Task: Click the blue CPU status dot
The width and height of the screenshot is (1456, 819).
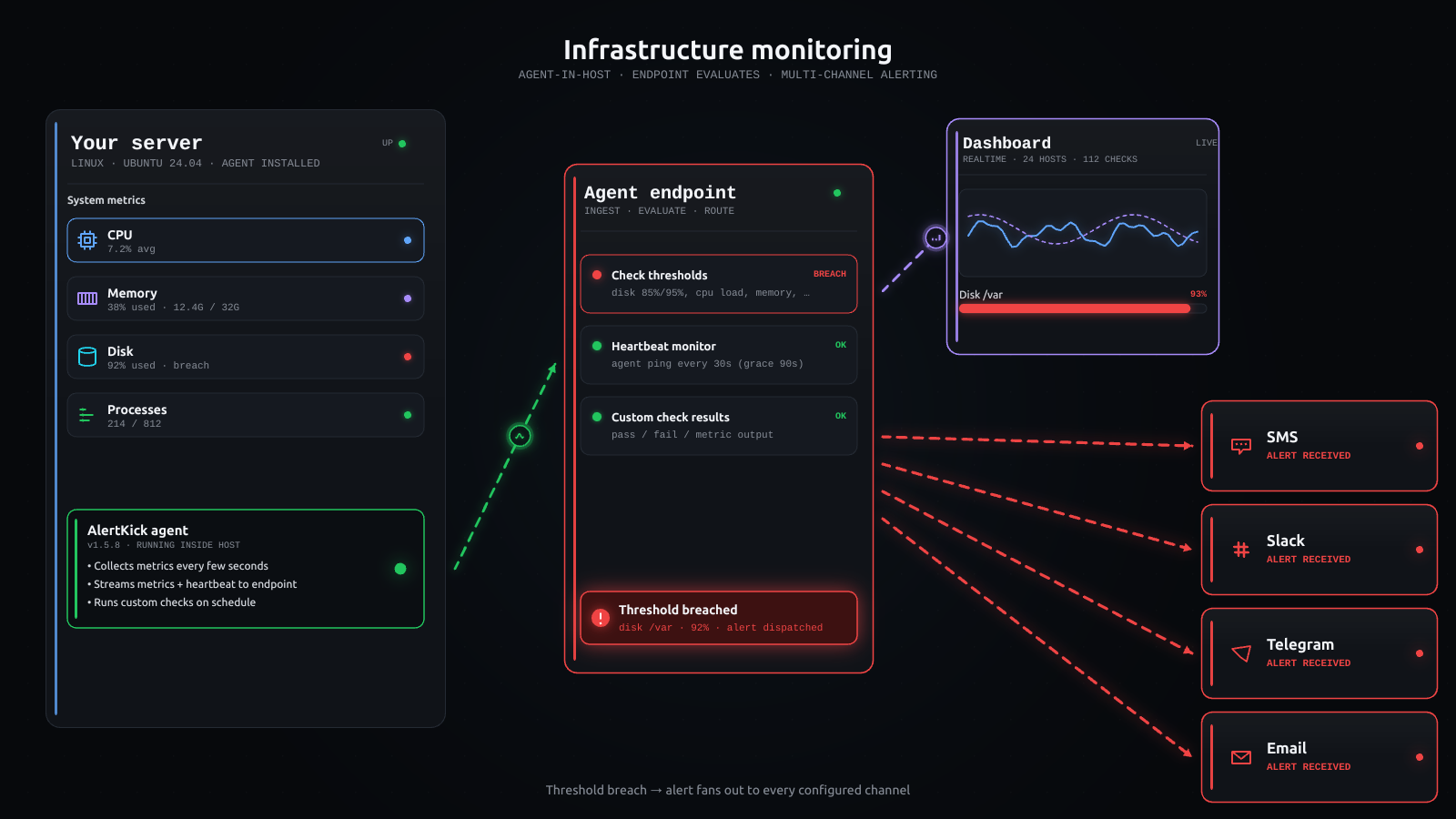Action: coord(408,240)
